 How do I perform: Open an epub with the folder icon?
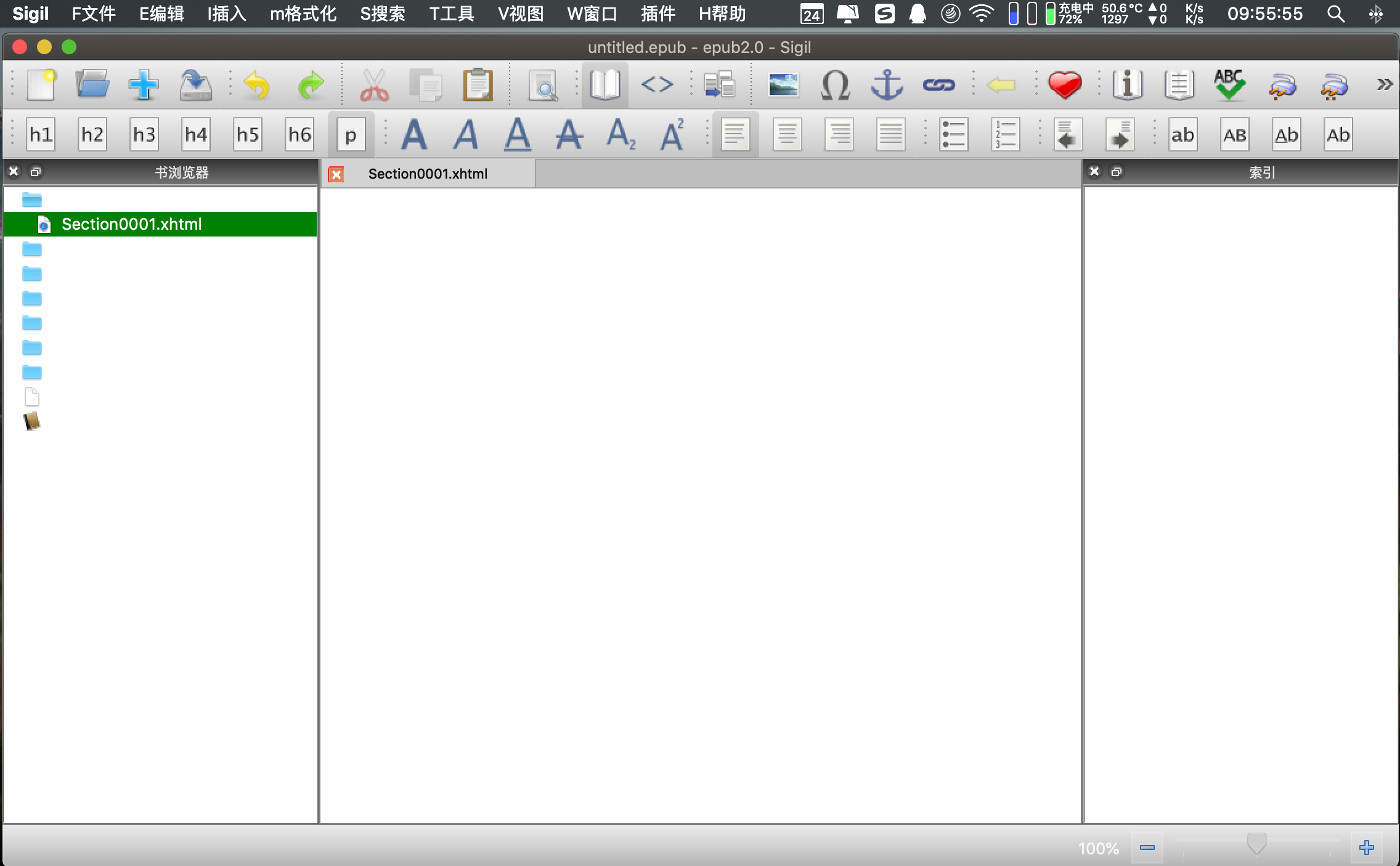pyautogui.click(x=92, y=84)
